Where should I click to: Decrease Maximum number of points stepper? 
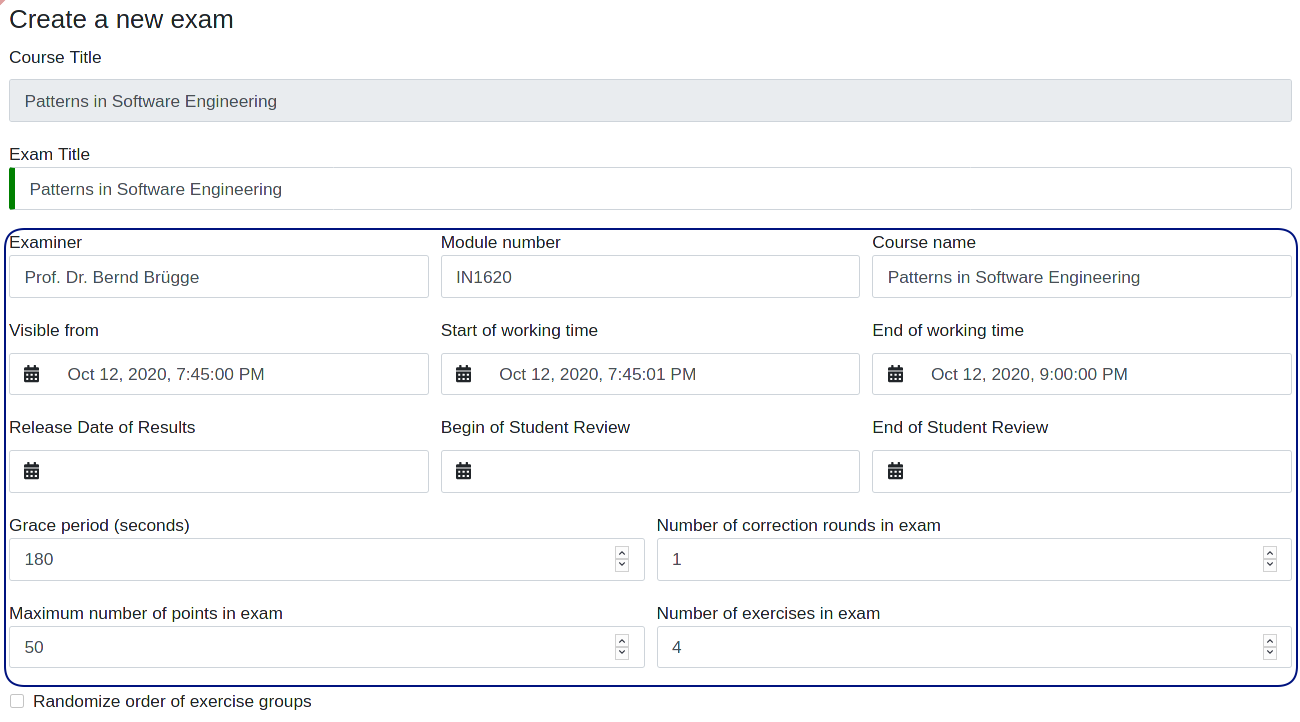tap(622, 653)
